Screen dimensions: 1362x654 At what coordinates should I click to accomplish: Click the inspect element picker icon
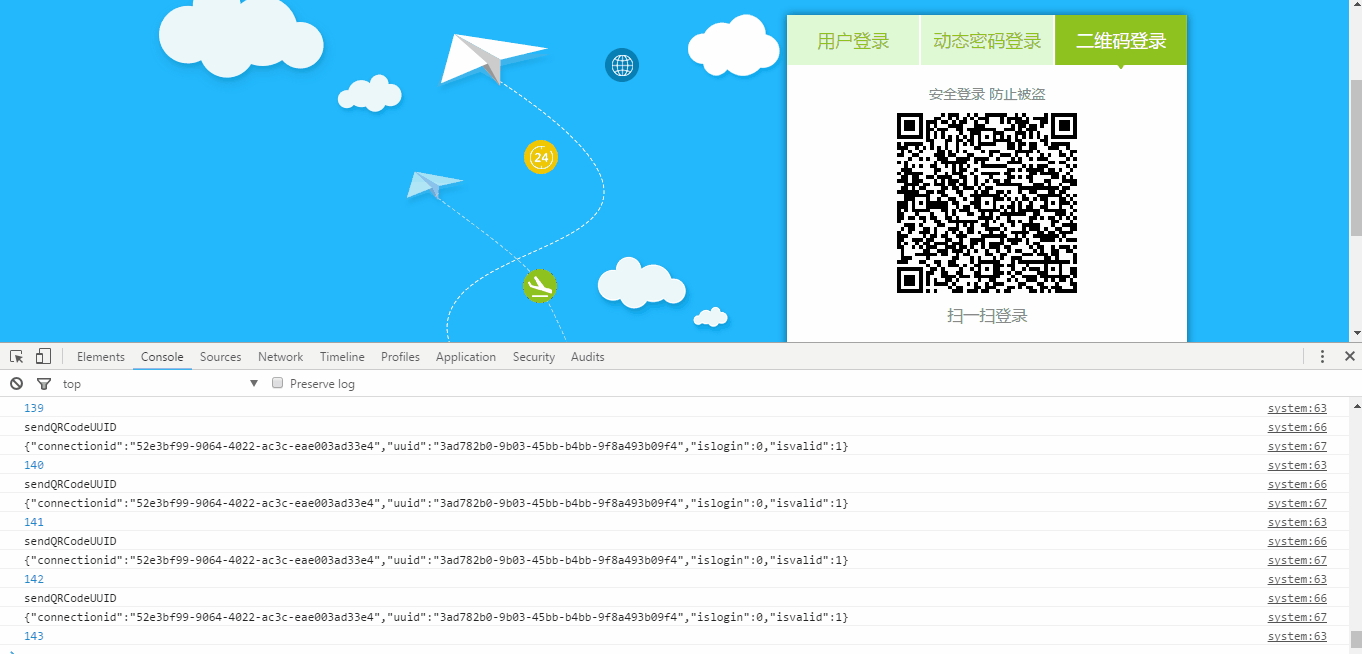coord(17,357)
